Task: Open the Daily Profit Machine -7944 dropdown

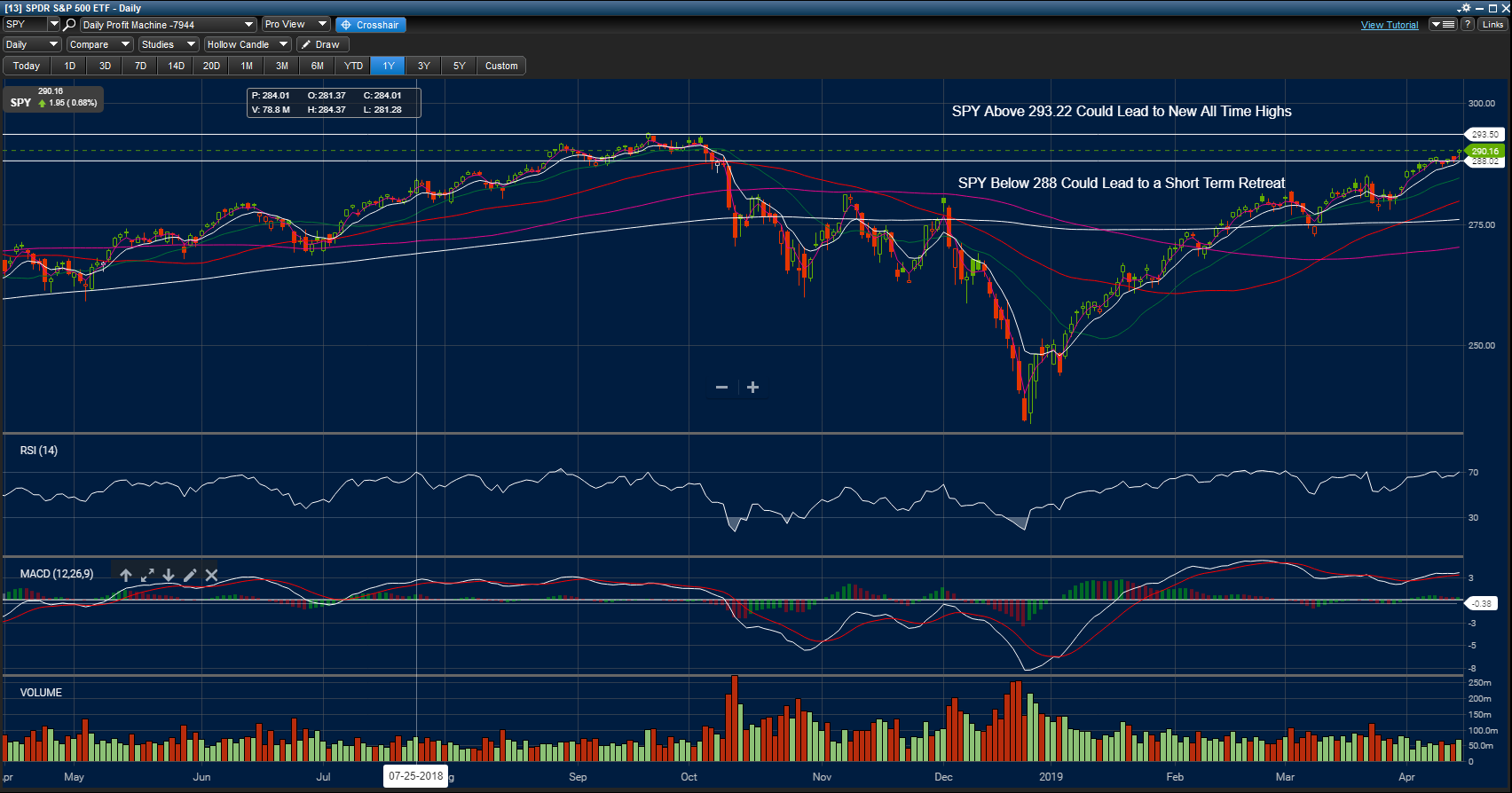Action: point(168,25)
